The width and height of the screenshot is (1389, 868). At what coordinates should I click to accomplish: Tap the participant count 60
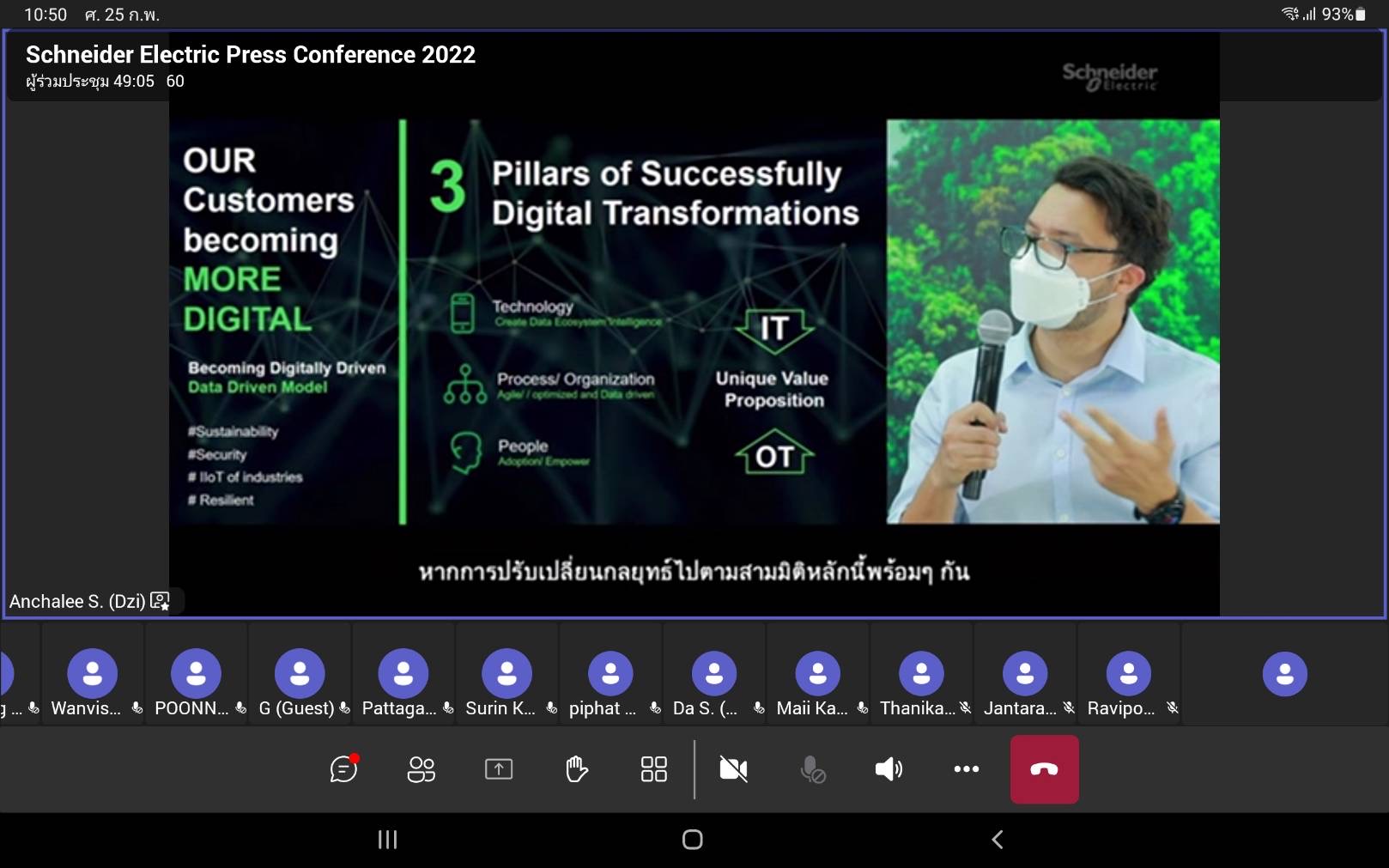[x=175, y=82]
